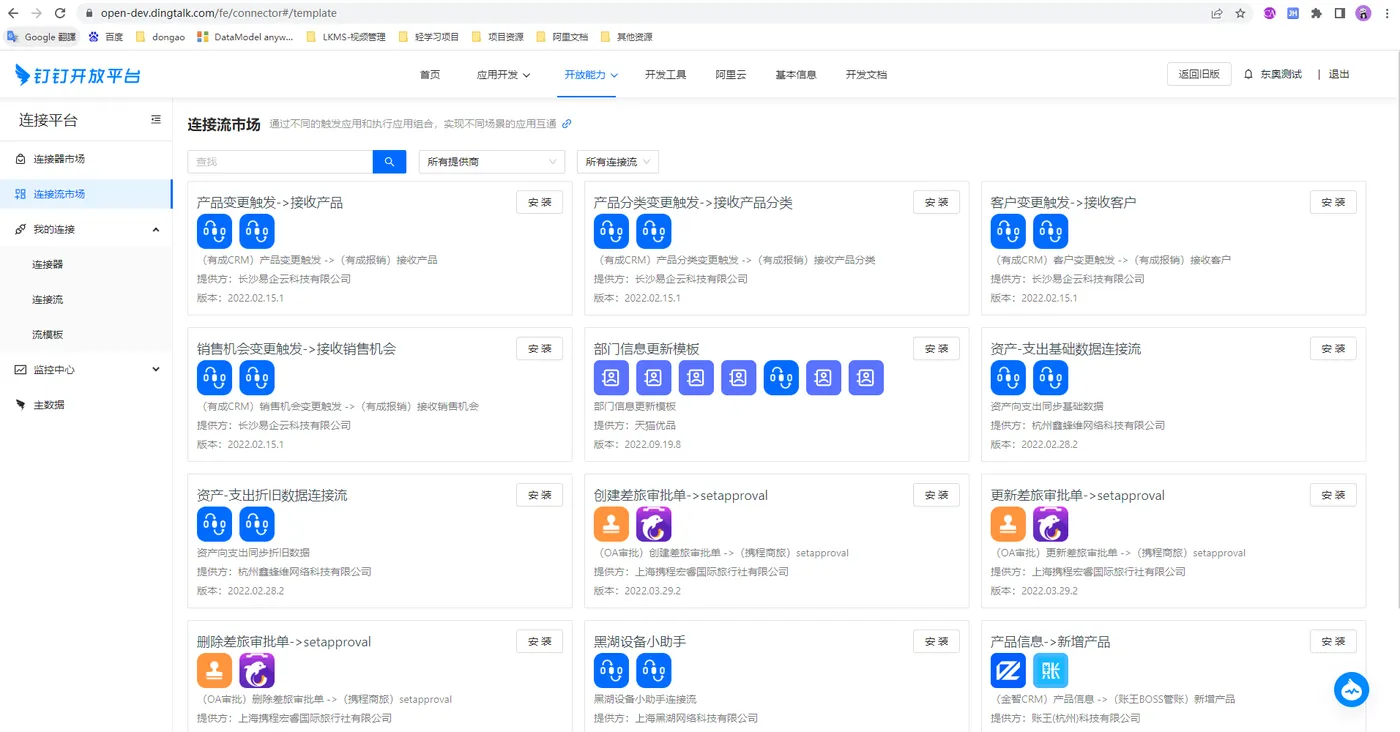This screenshot has height=732, width=1400.
Task: Click the first connector icon in 产品变更触发 card
Action: click(214, 231)
